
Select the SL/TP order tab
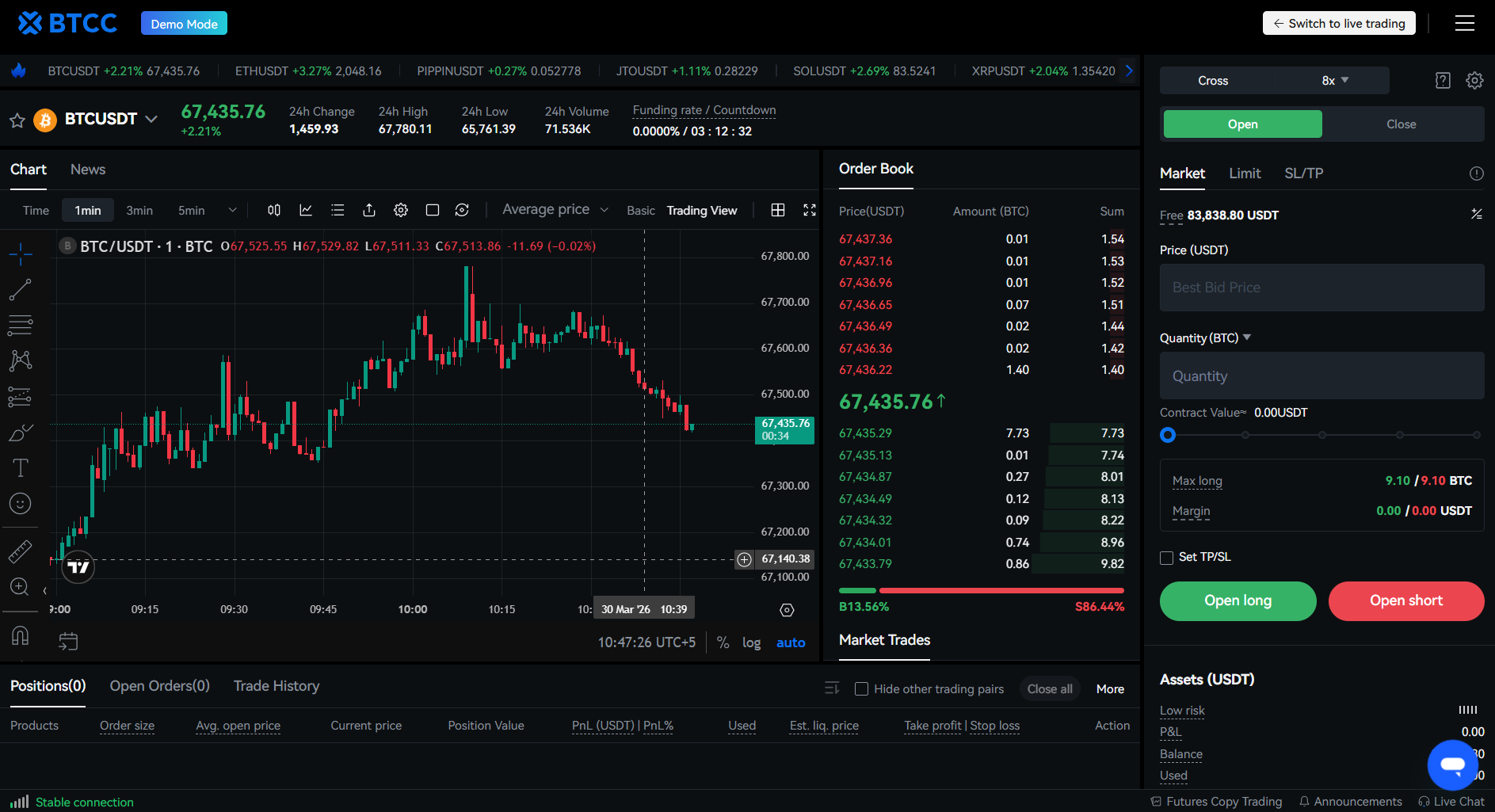coord(1304,173)
